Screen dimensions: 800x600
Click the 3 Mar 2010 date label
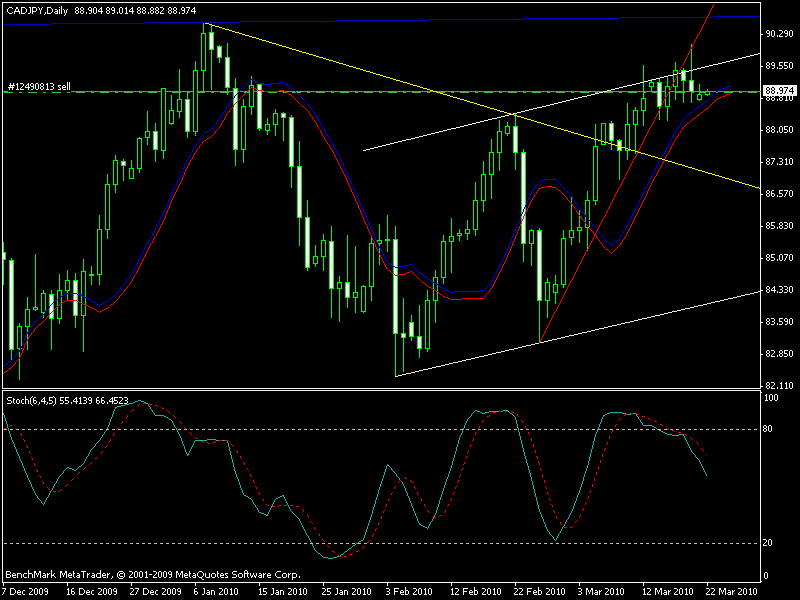point(601,592)
